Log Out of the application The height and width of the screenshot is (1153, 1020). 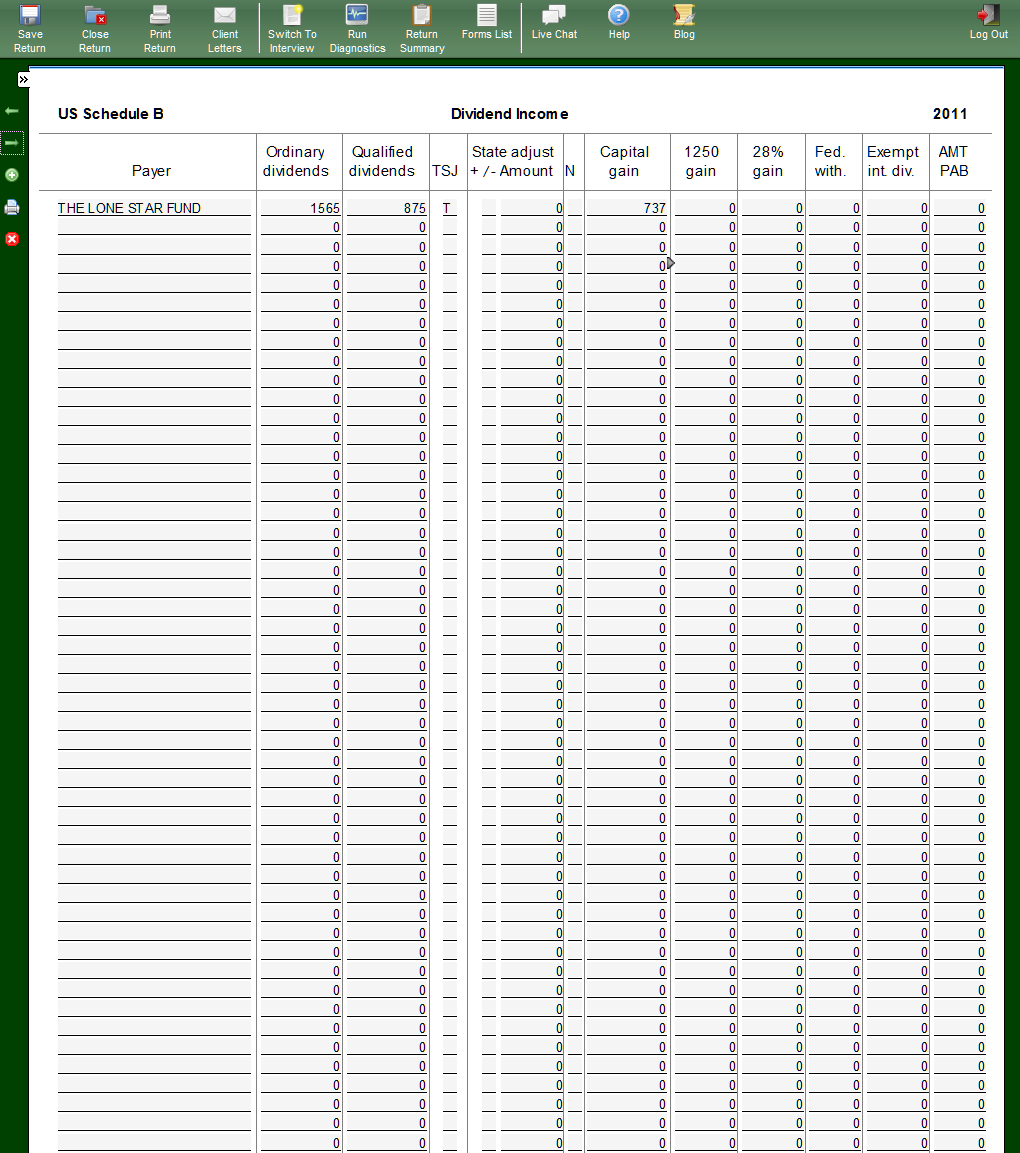pos(988,22)
